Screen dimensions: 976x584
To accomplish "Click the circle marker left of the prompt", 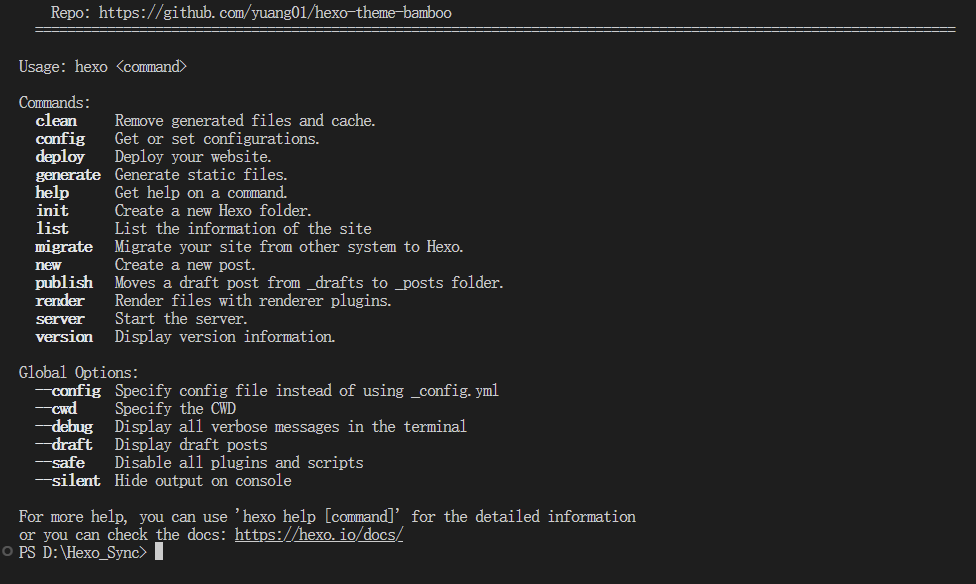I will [x=9, y=552].
